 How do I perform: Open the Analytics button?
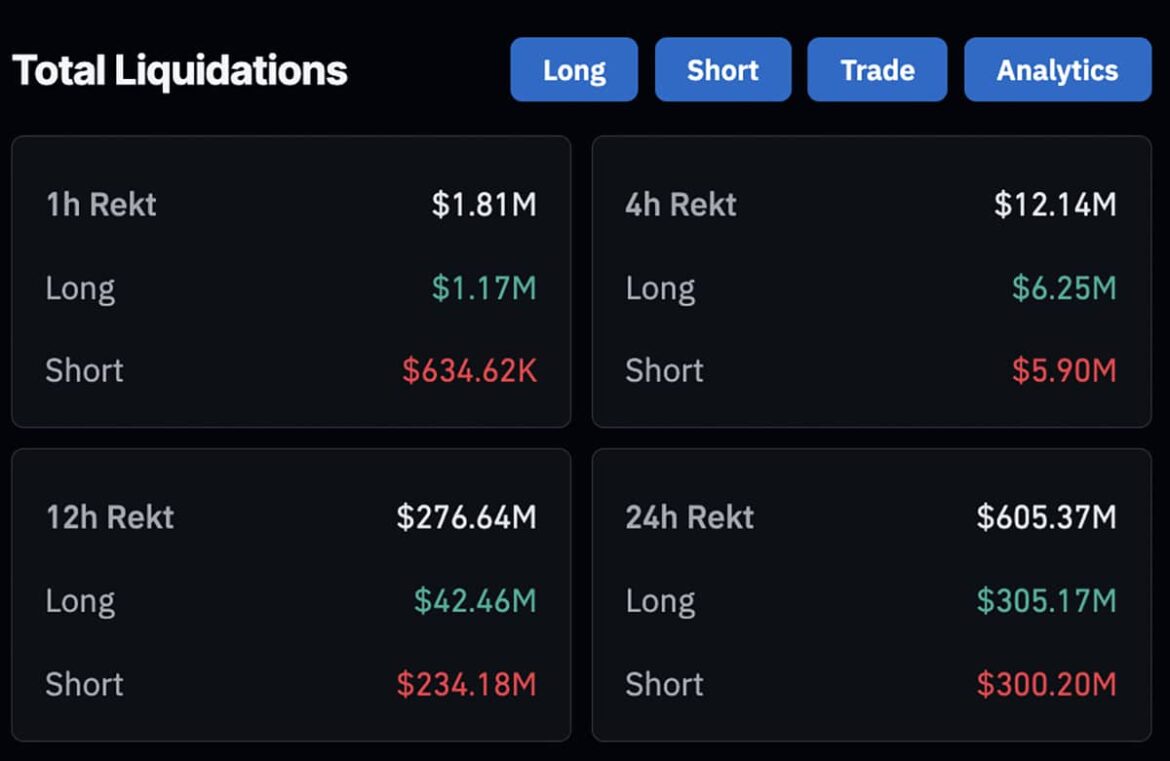(x=1057, y=70)
